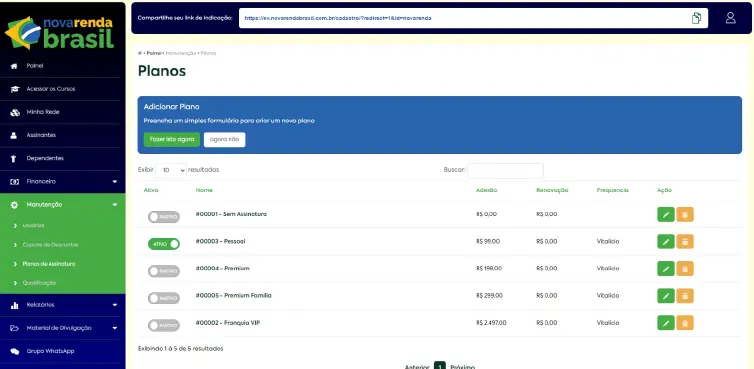Viewport: 754px width, 369px height.
Task: Copy the referral link with the copy icon
Action: click(696, 18)
